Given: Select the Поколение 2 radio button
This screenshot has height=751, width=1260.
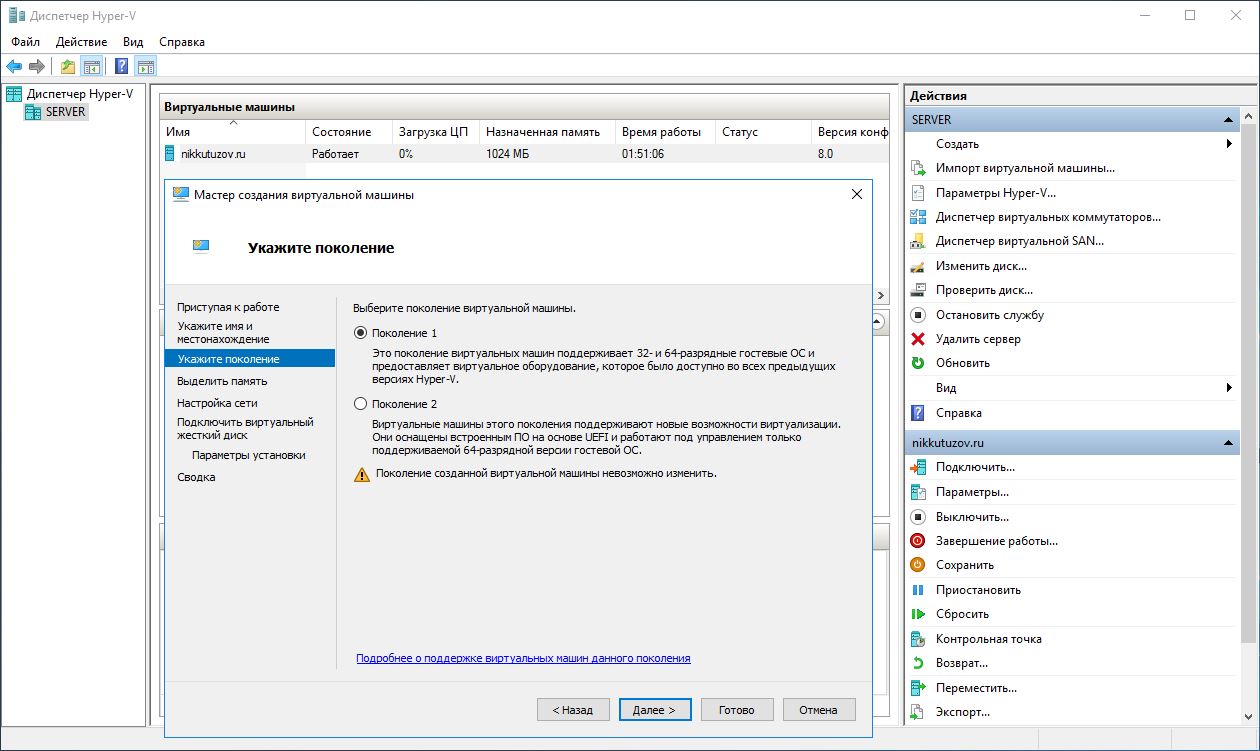Looking at the screenshot, I should point(361,404).
